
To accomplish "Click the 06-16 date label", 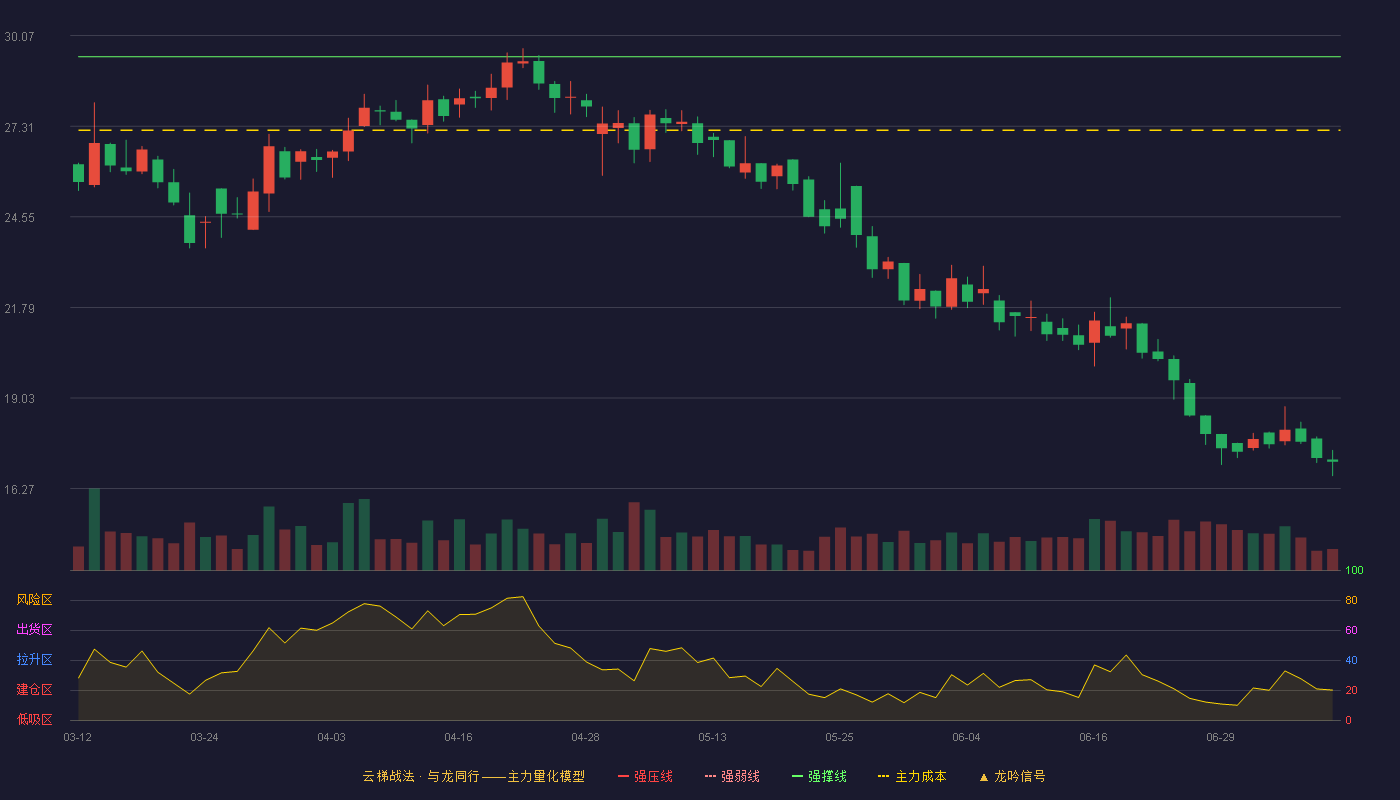I will 1093,737.
